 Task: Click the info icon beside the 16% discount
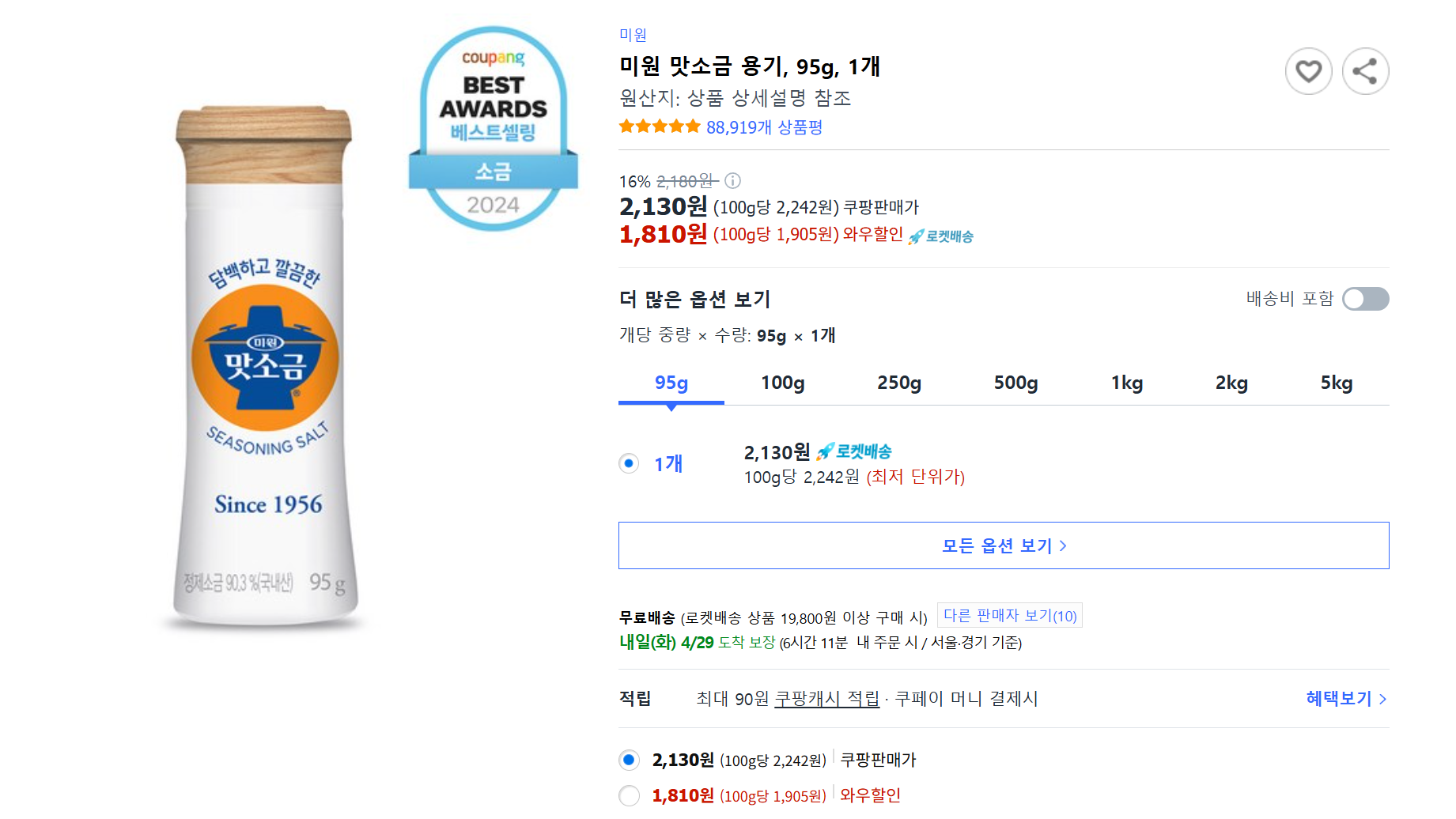pyautogui.click(x=732, y=181)
